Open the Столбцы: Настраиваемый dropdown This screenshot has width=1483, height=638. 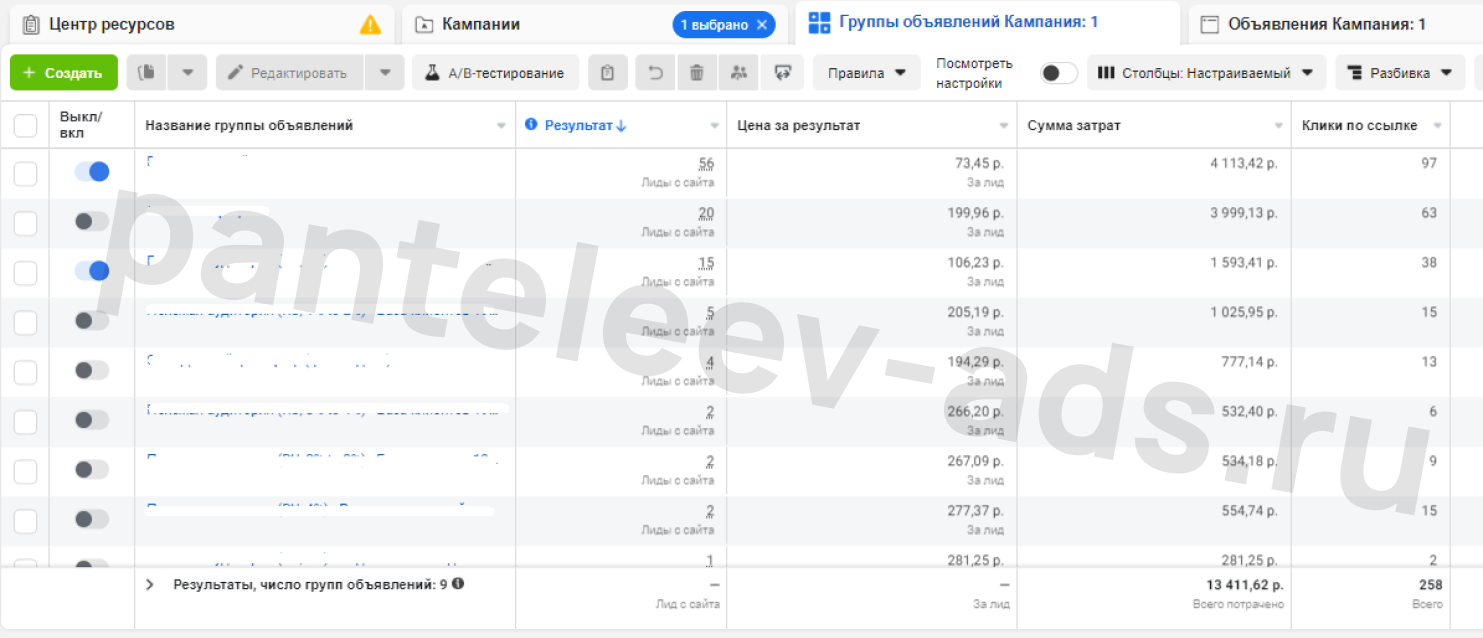[x=1206, y=72]
